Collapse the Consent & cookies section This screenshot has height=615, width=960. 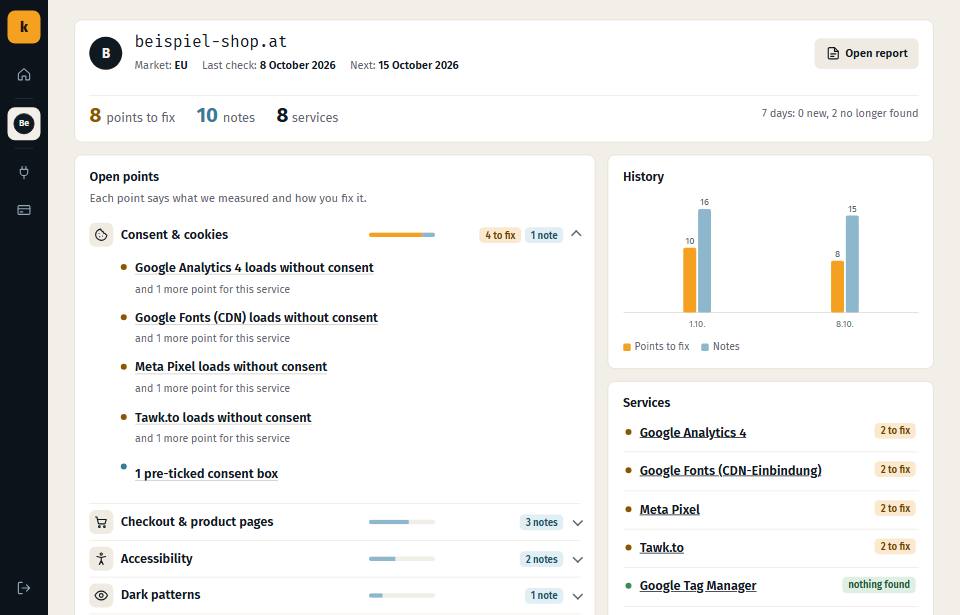pyautogui.click(x=576, y=234)
